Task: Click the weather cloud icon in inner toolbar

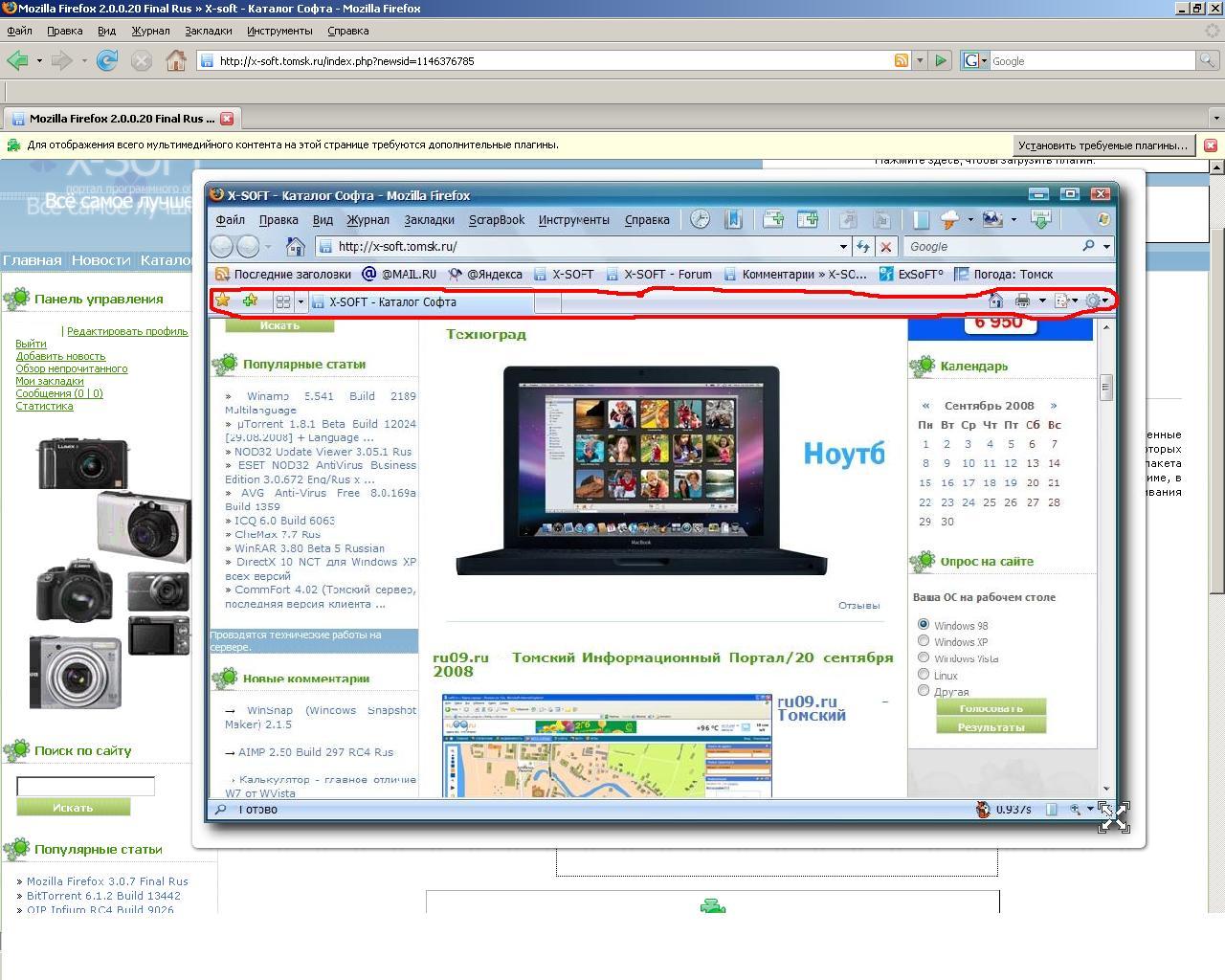Action: click(949, 219)
